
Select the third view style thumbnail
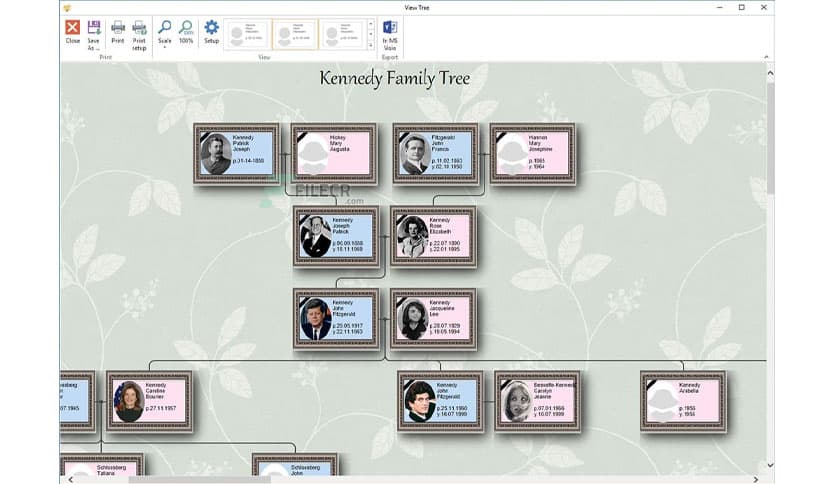[x=342, y=35]
